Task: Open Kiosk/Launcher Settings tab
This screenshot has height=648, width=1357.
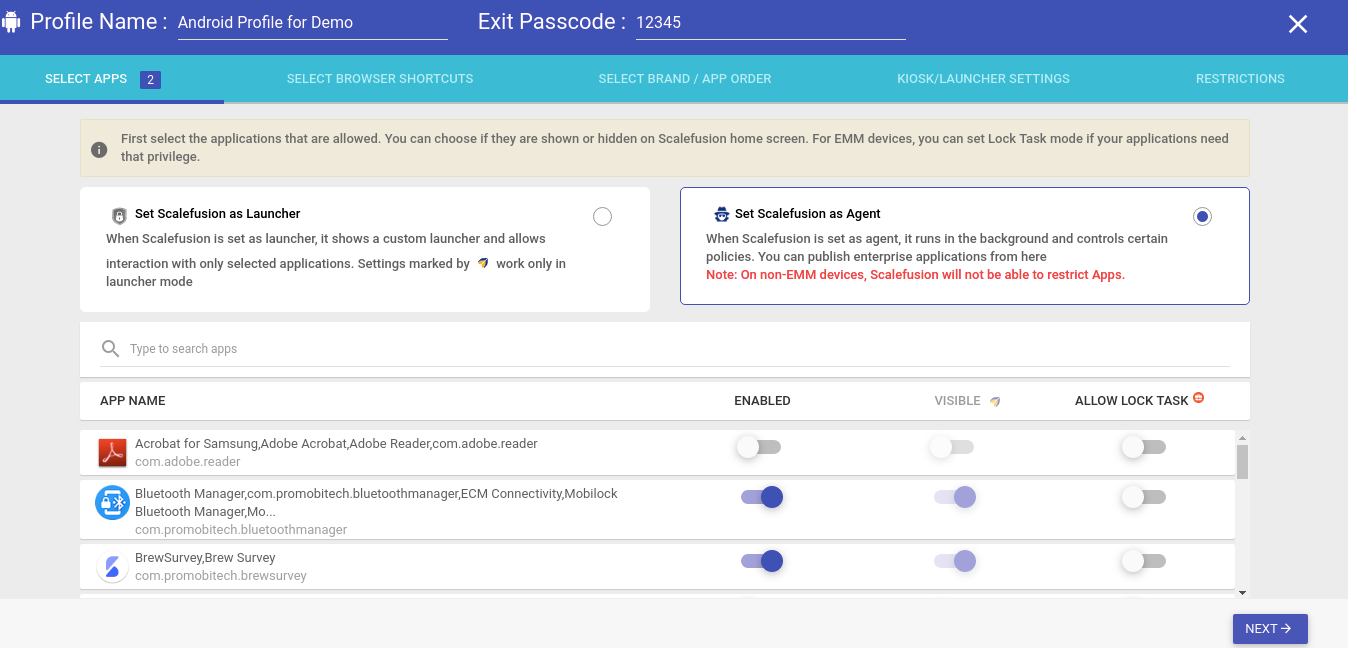Action: pyautogui.click(x=983, y=79)
